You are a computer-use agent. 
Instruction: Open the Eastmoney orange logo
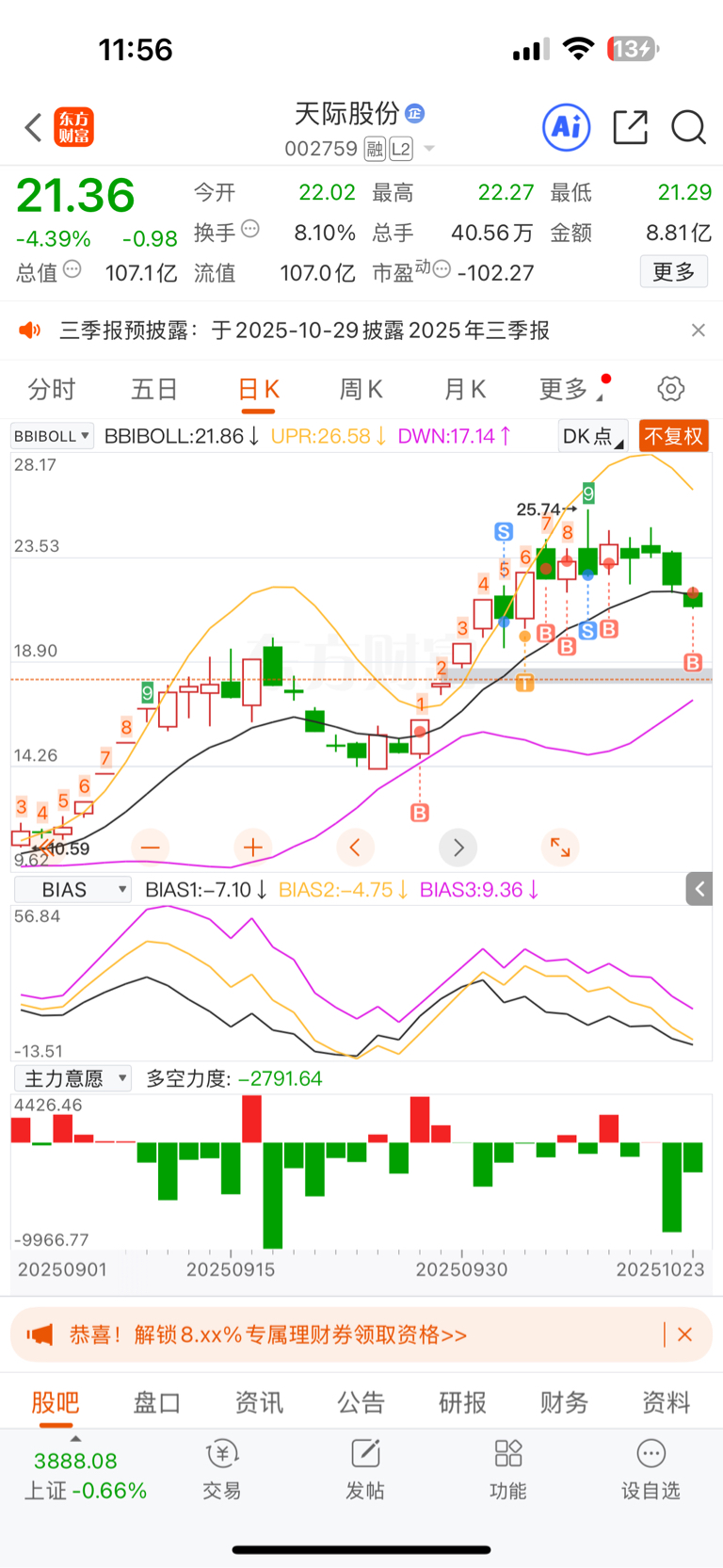(x=73, y=127)
